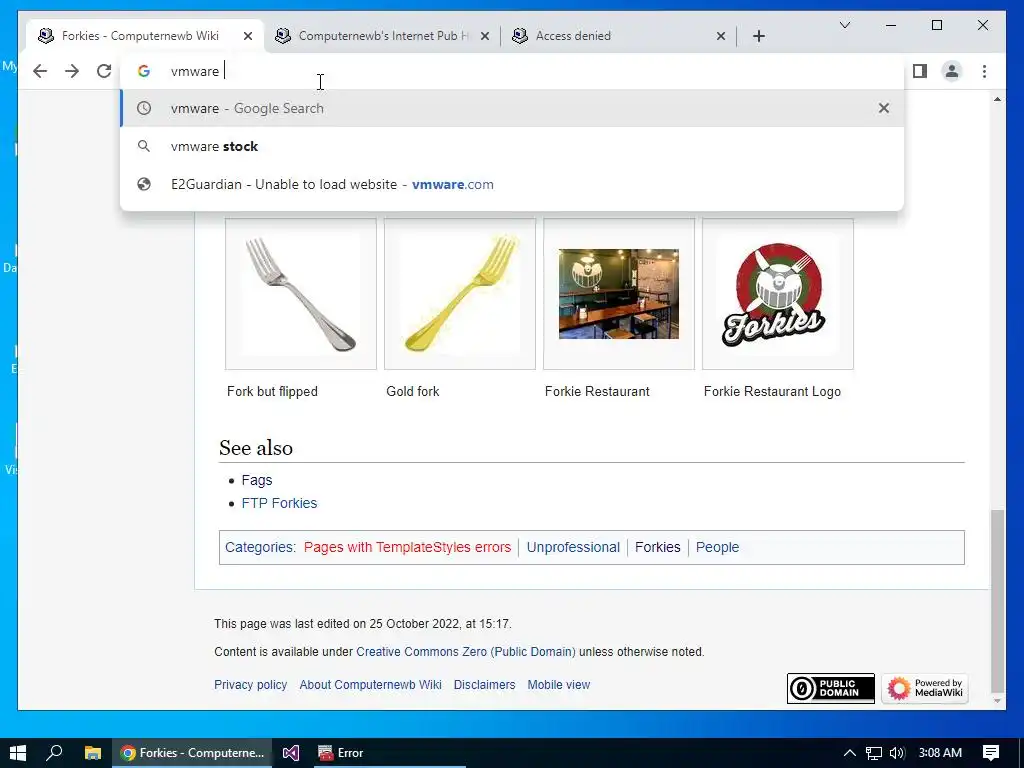Open a new tab with plus button

(758, 36)
